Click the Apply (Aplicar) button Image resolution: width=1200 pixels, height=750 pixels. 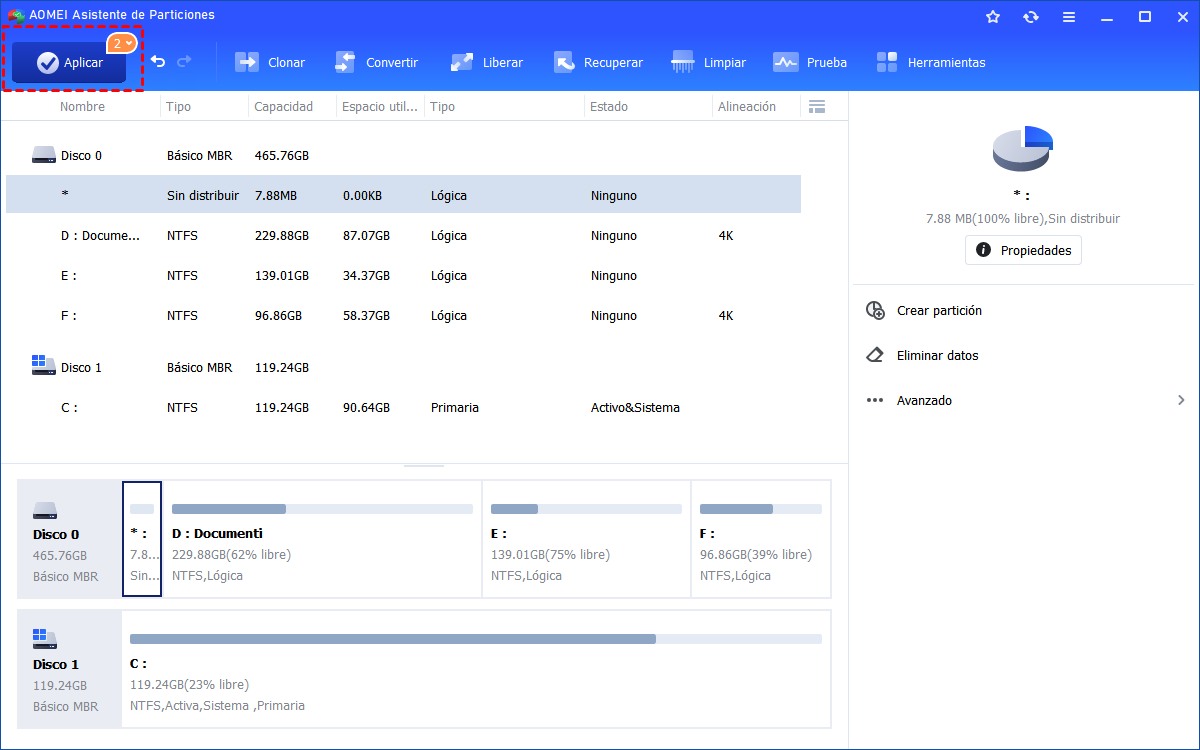(69, 63)
